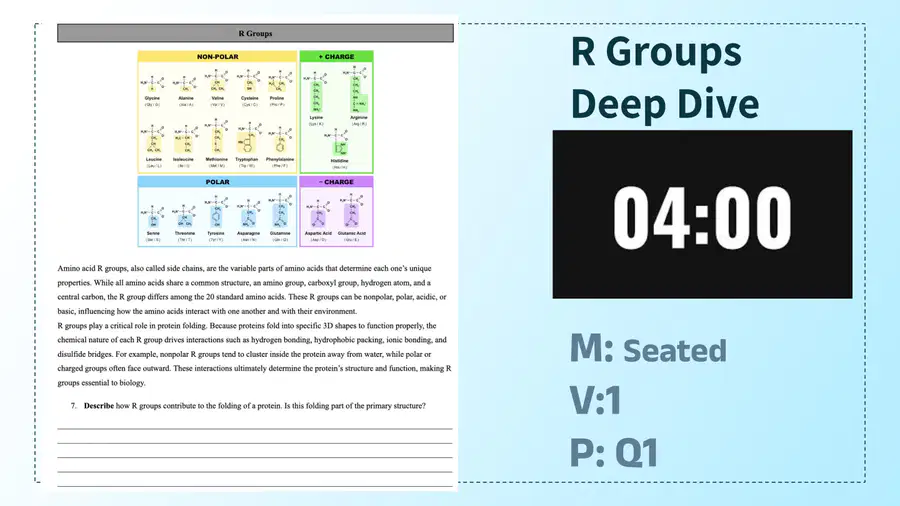This screenshot has width=900, height=506.
Task: Click the paragraph starting 'Amino acid R groups, also called'
Action: point(252,290)
